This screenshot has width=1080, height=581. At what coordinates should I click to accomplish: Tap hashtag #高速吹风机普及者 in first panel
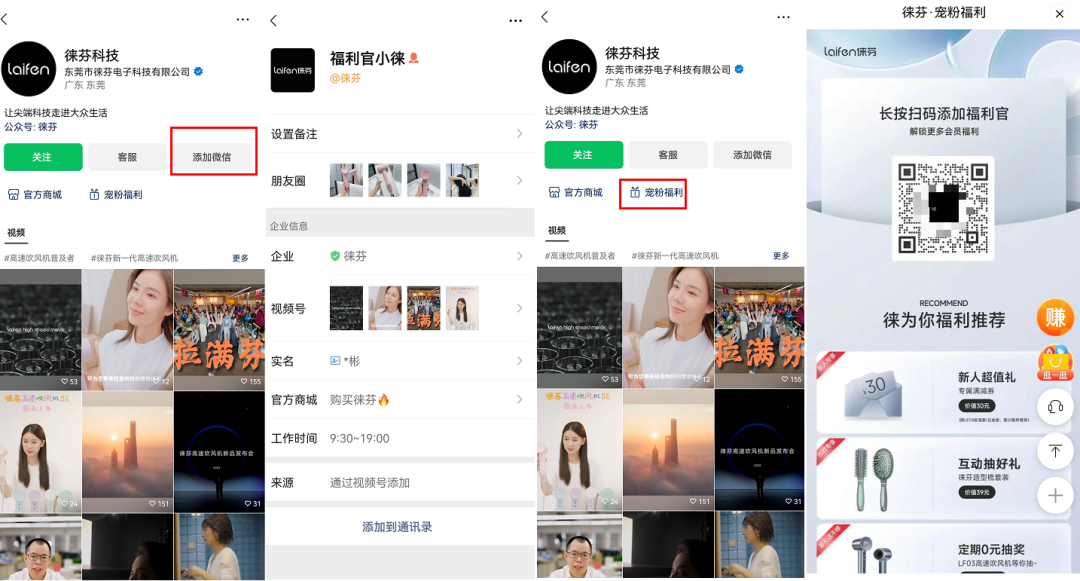click(x=39, y=258)
